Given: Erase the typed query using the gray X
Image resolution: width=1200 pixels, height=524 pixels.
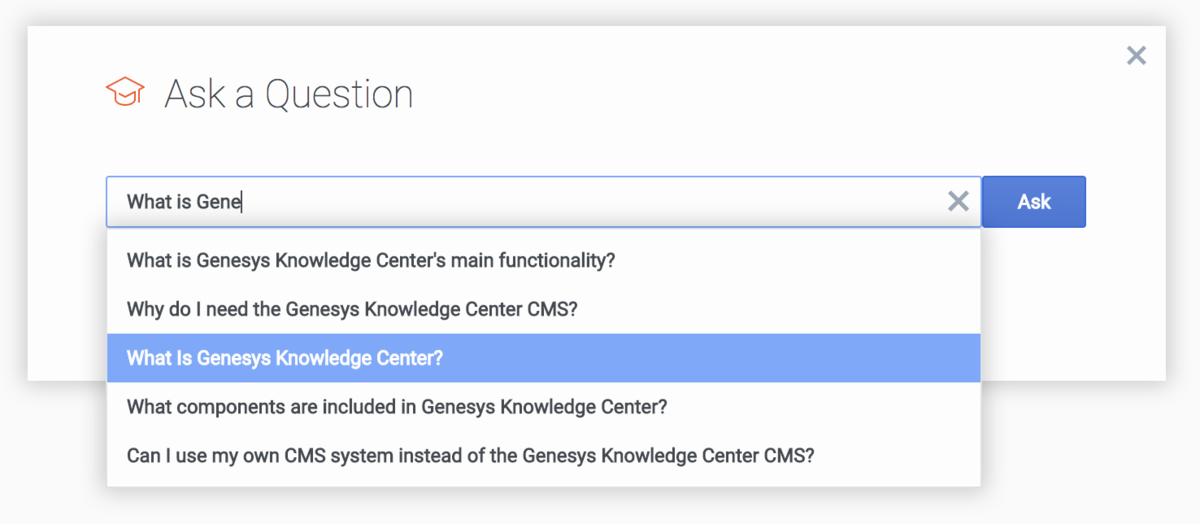Looking at the screenshot, I should click(x=958, y=202).
